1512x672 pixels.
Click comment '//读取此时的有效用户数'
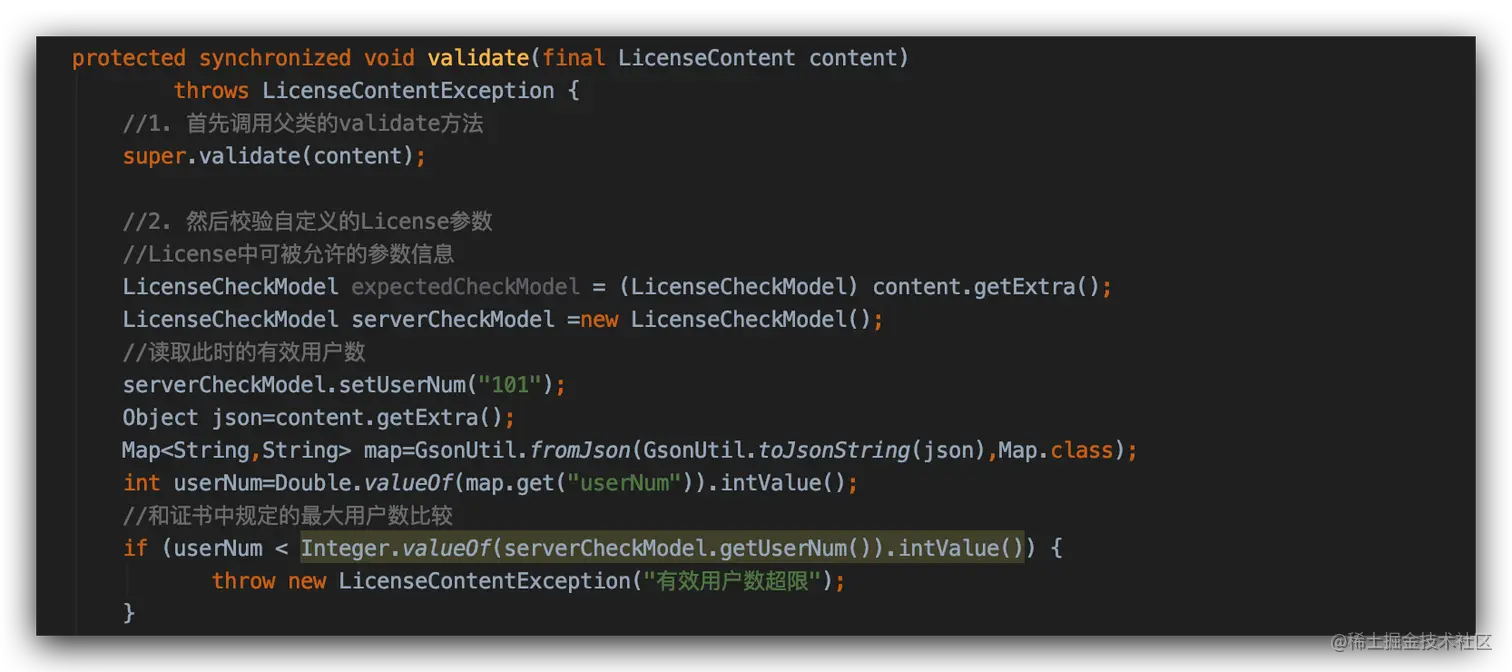(x=244, y=352)
